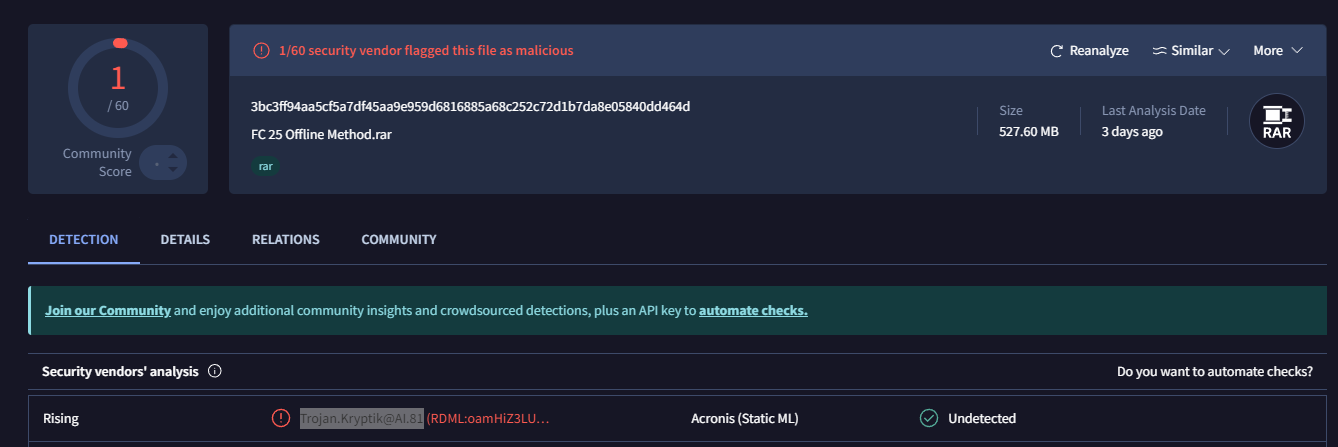1338x447 pixels.
Task: Click the automate checks link
Action: 753,311
